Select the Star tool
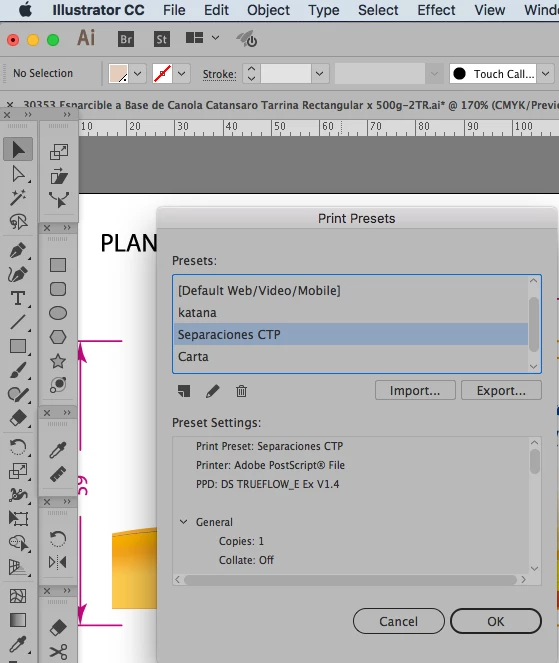The image size is (559, 663). [x=58, y=361]
